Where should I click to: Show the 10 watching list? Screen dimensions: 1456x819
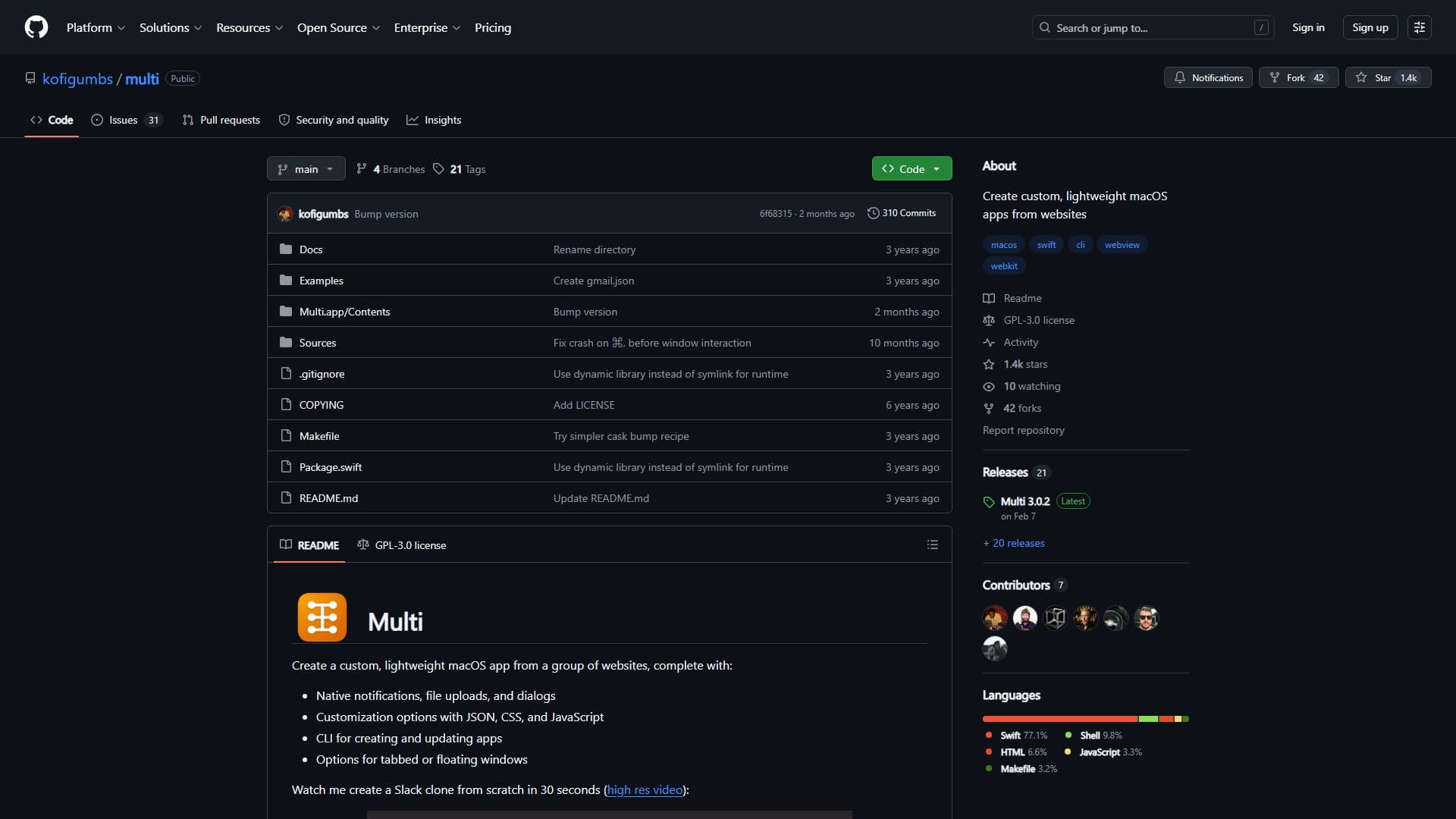pos(1032,386)
